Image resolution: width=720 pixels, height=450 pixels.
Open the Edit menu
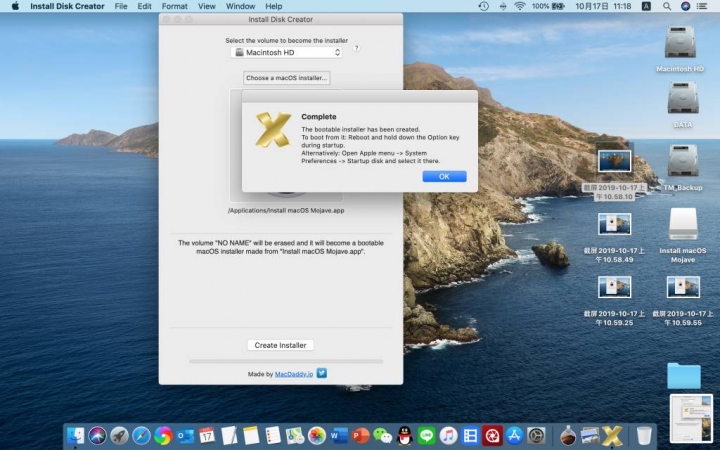(x=144, y=6)
